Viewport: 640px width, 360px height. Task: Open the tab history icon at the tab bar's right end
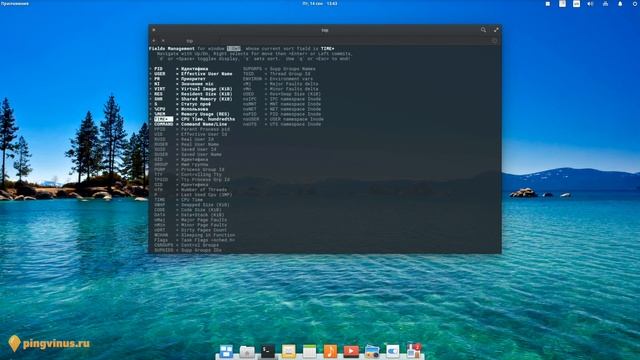(494, 41)
